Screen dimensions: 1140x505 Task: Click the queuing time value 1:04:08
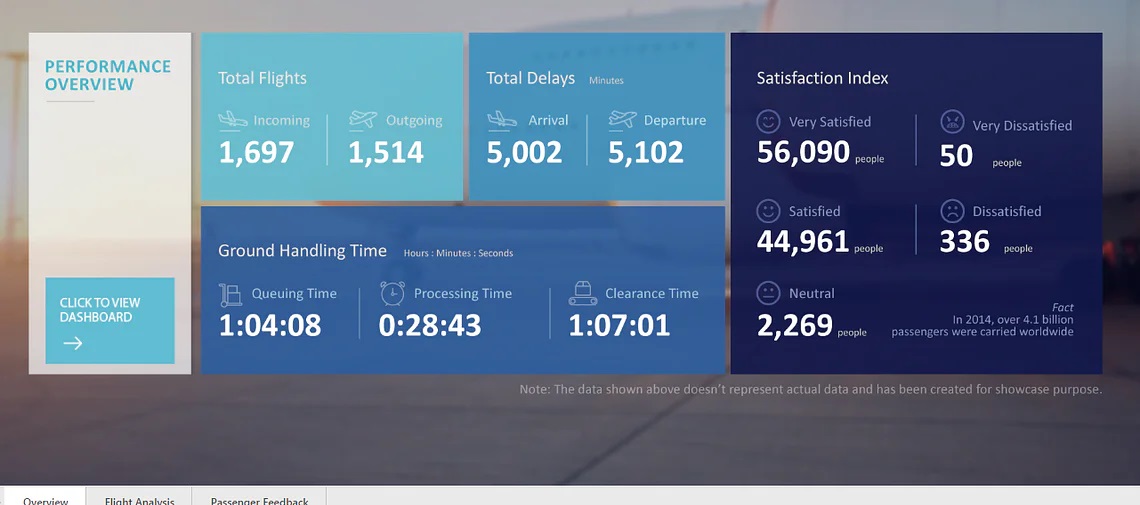point(270,326)
